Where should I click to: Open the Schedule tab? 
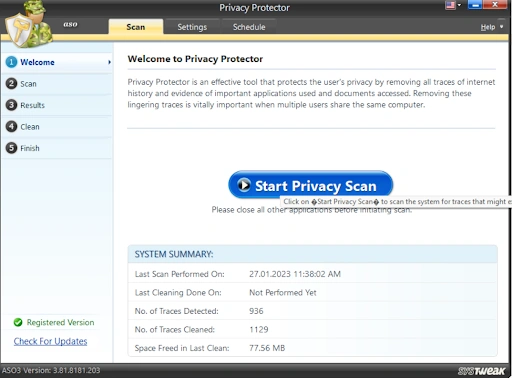click(249, 27)
